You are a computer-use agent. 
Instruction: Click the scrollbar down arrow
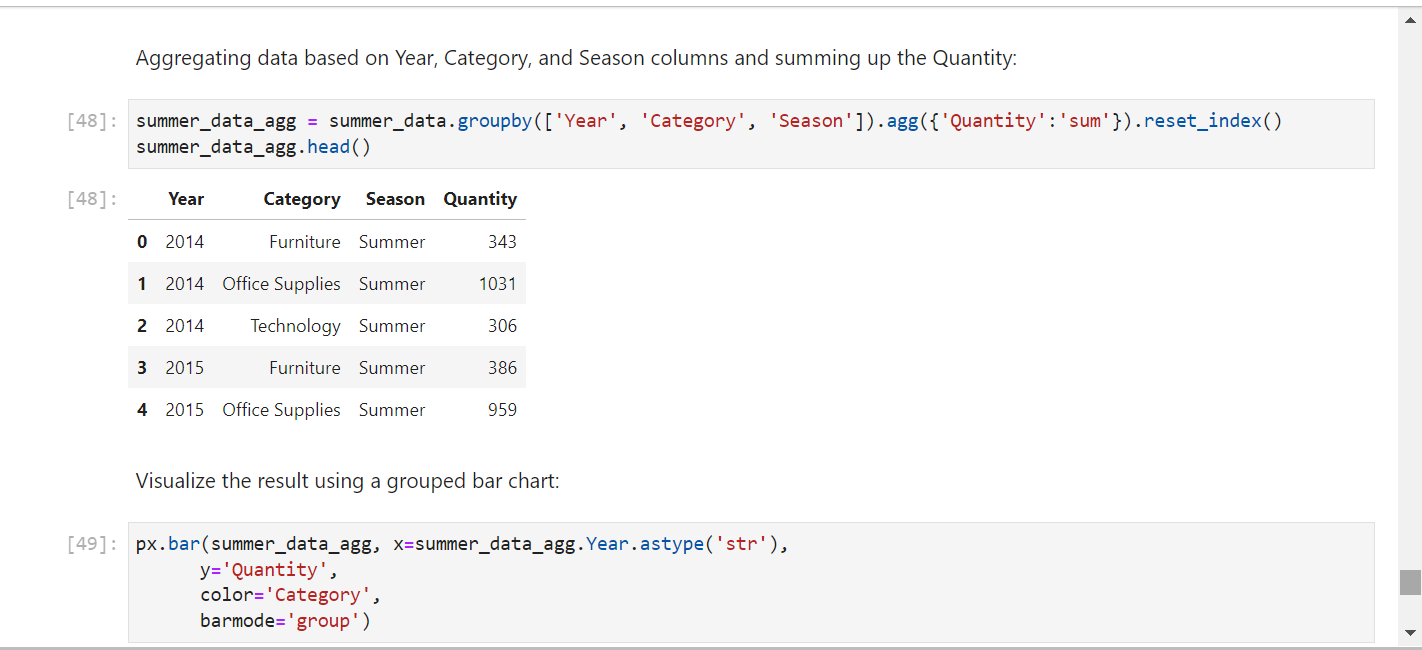(1410, 632)
